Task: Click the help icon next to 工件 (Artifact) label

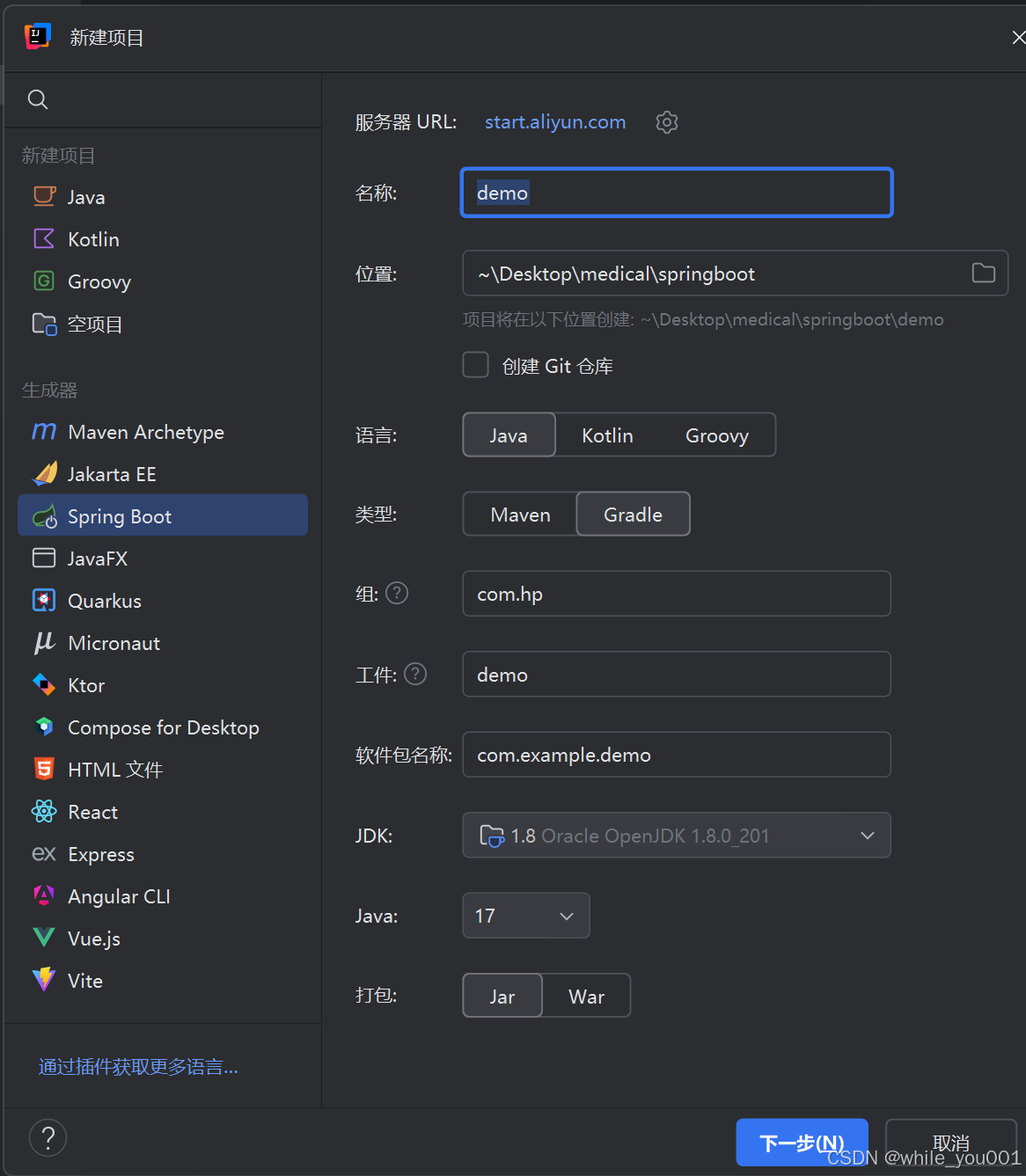Action: 415,675
